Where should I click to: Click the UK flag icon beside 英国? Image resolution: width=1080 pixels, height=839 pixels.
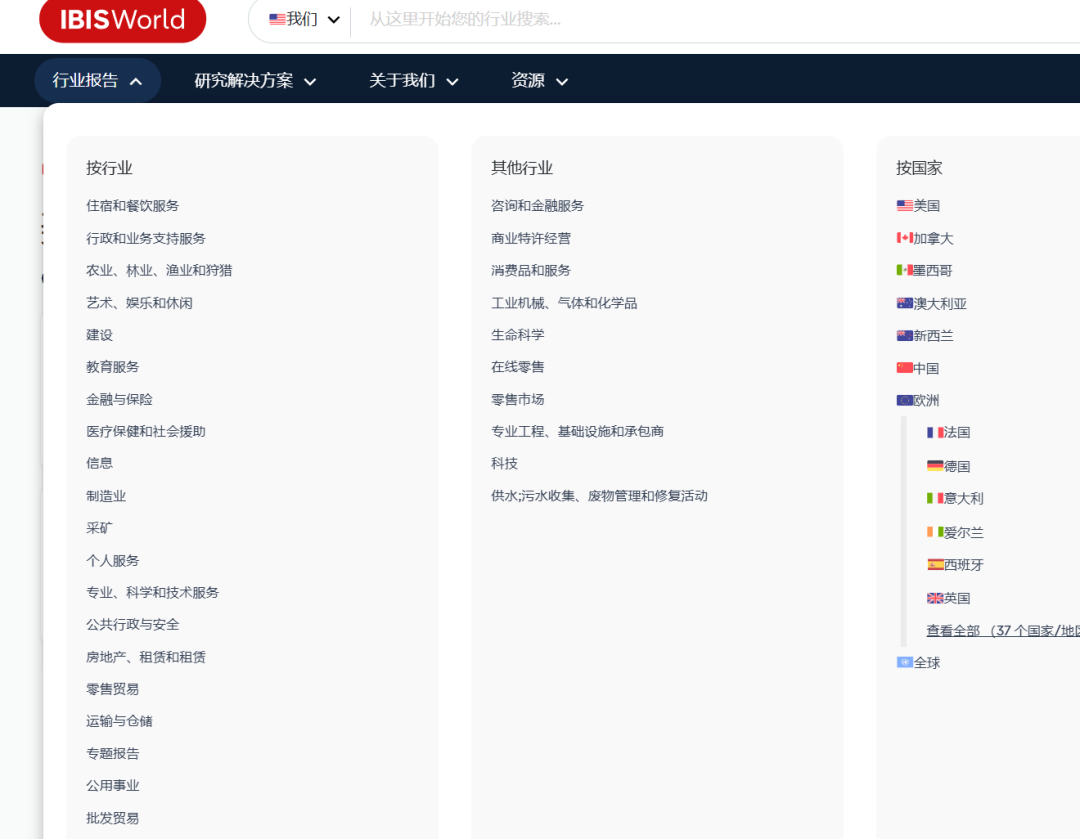tap(935, 597)
